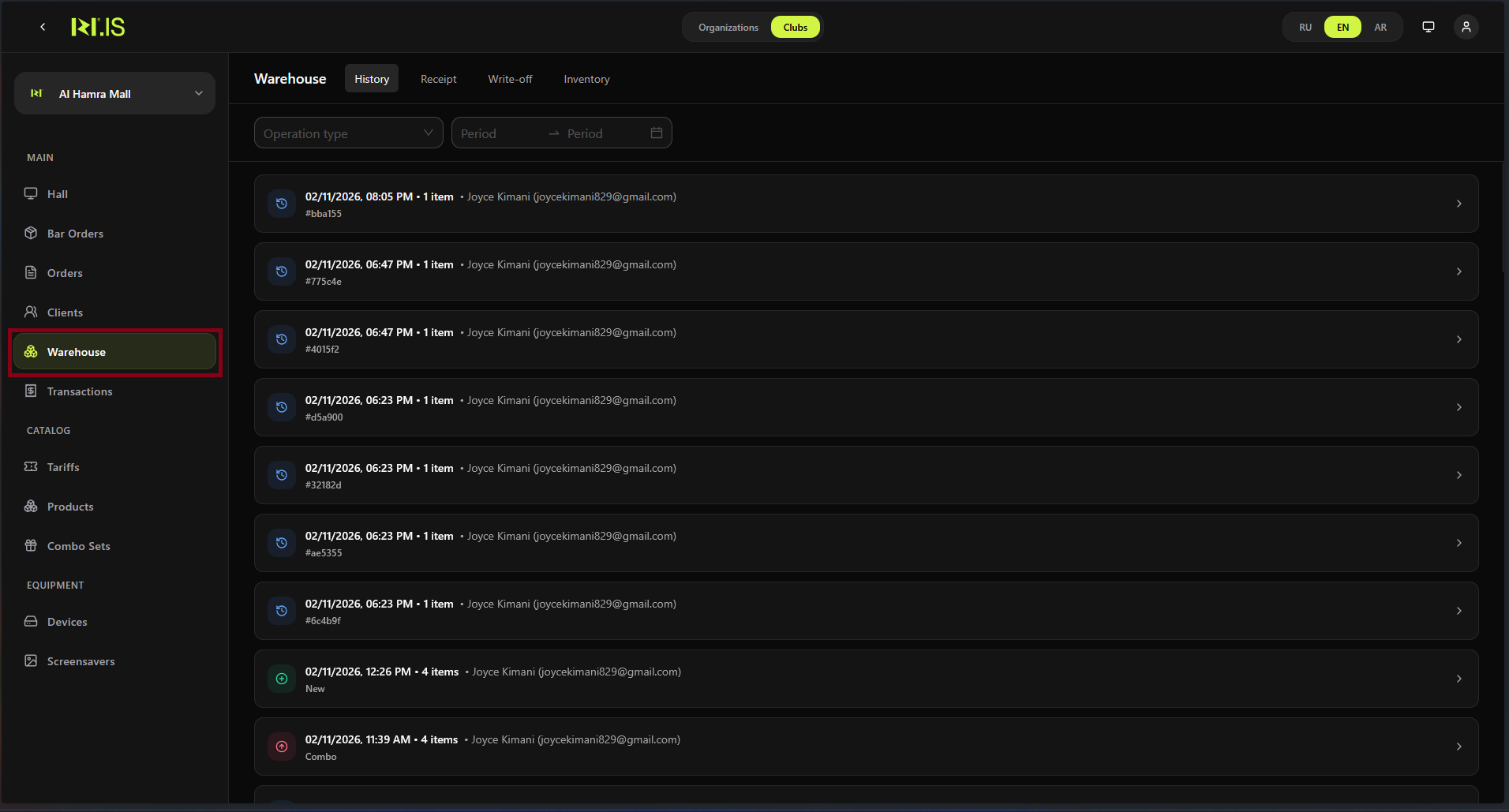
Task: Click the Products icon in Catalog section
Action: 30,506
